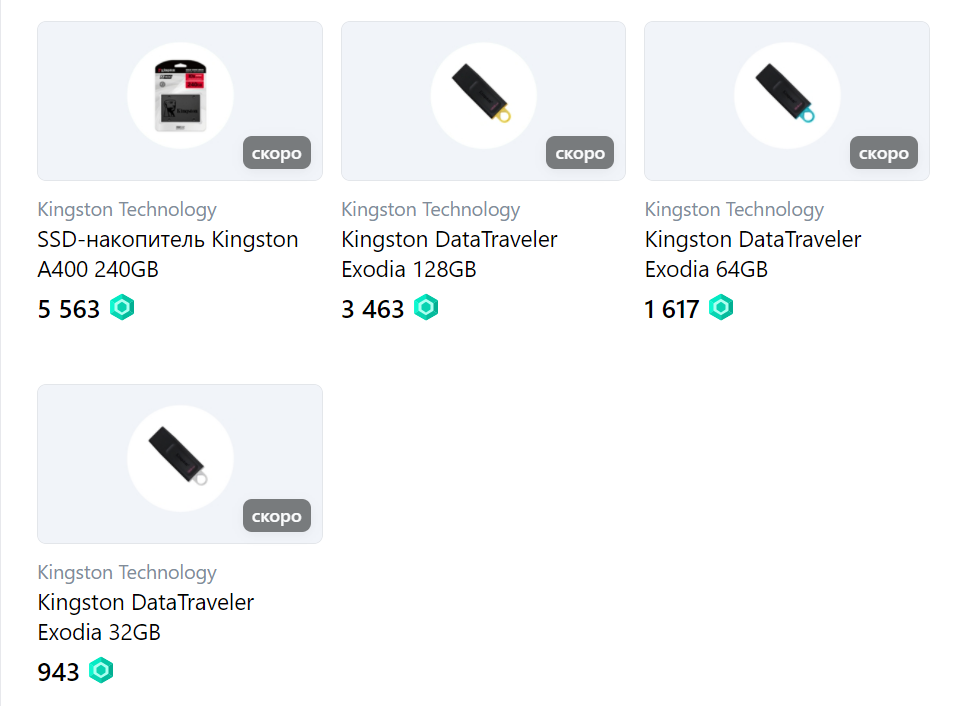Click the 'скоро' badge on the SSD card

tap(277, 153)
